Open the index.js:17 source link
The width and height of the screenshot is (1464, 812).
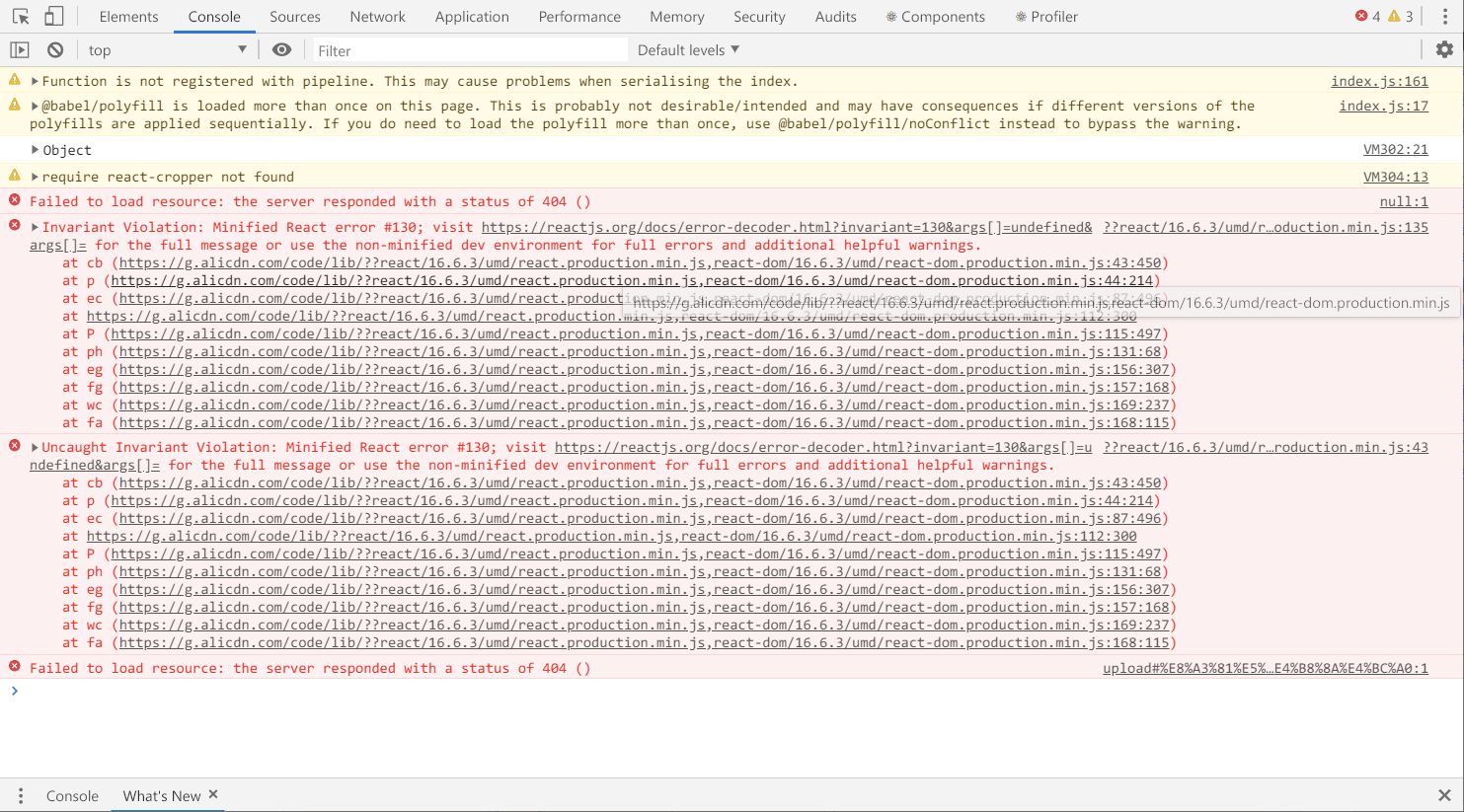click(x=1383, y=106)
